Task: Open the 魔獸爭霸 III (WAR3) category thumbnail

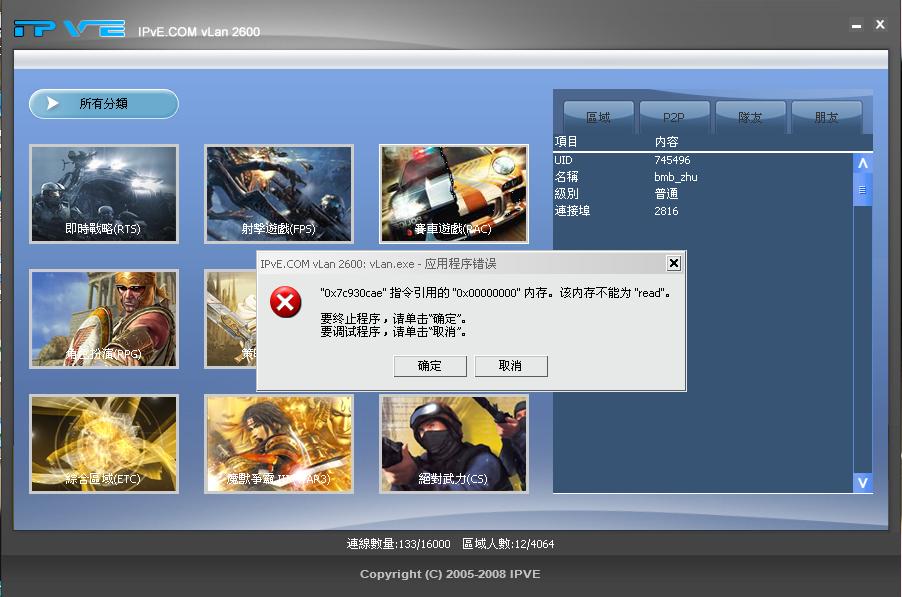Action: click(x=279, y=444)
